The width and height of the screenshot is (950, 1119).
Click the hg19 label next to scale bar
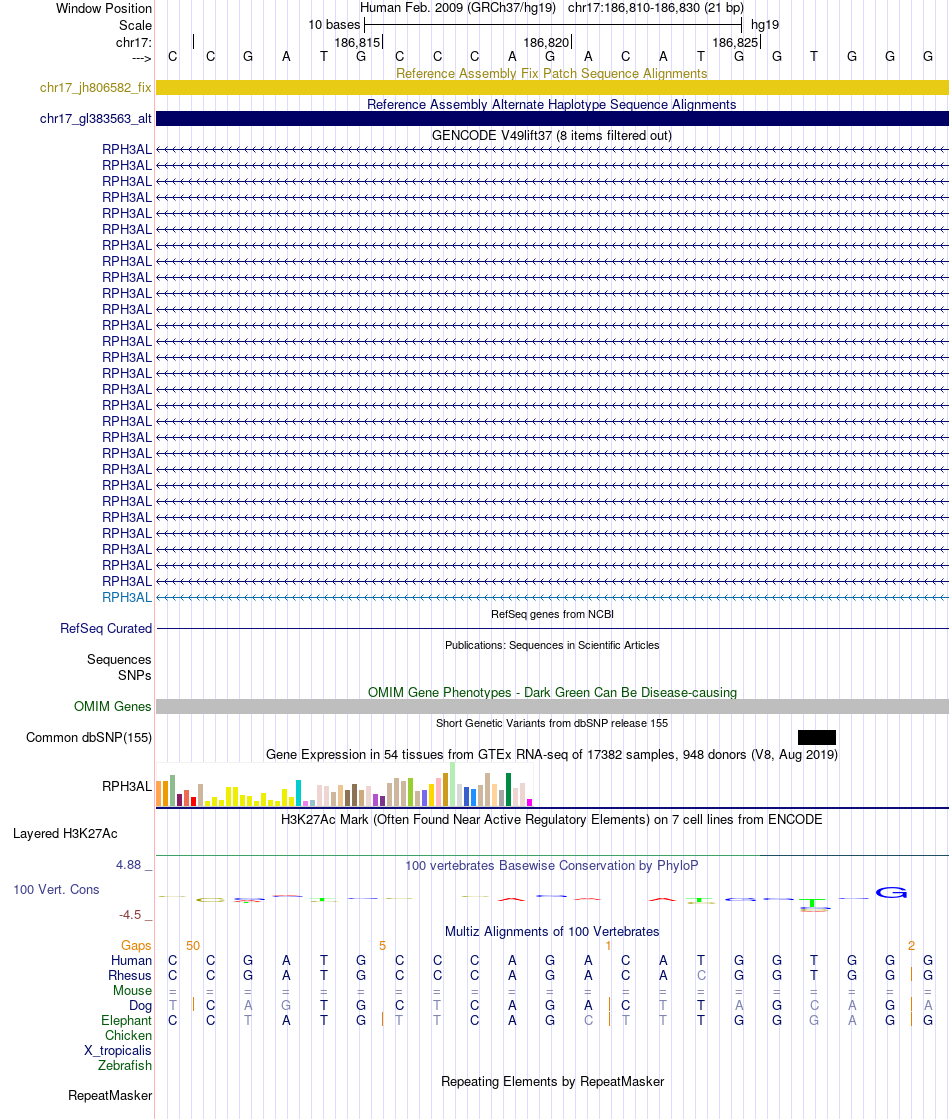tap(764, 24)
